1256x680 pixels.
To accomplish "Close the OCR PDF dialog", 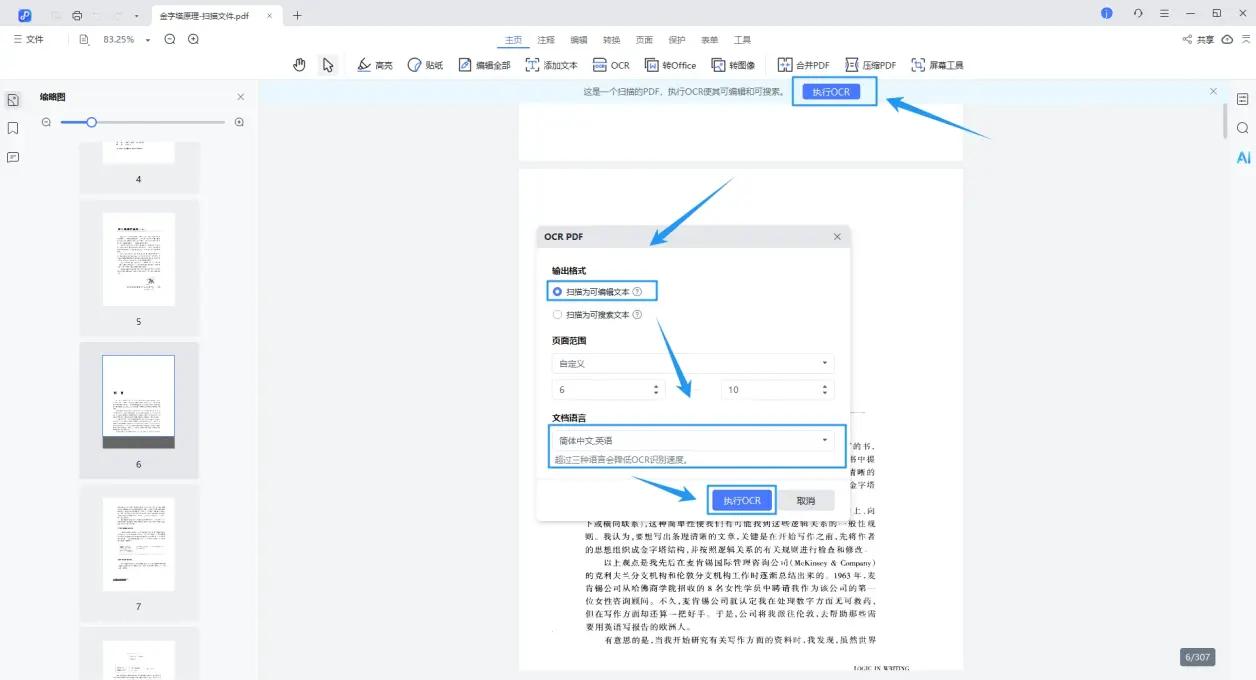I will pyautogui.click(x=837, y=237).
